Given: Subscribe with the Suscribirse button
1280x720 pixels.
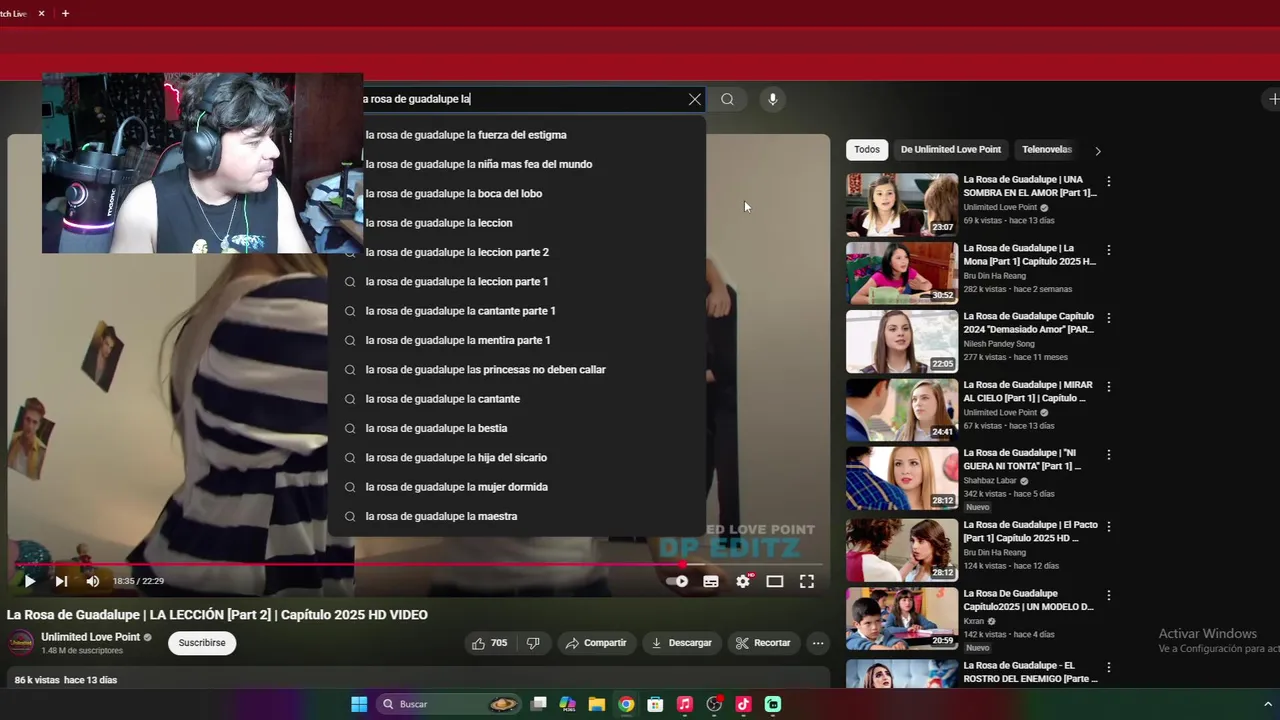Looking at the screenshot, I should point(202,643).
